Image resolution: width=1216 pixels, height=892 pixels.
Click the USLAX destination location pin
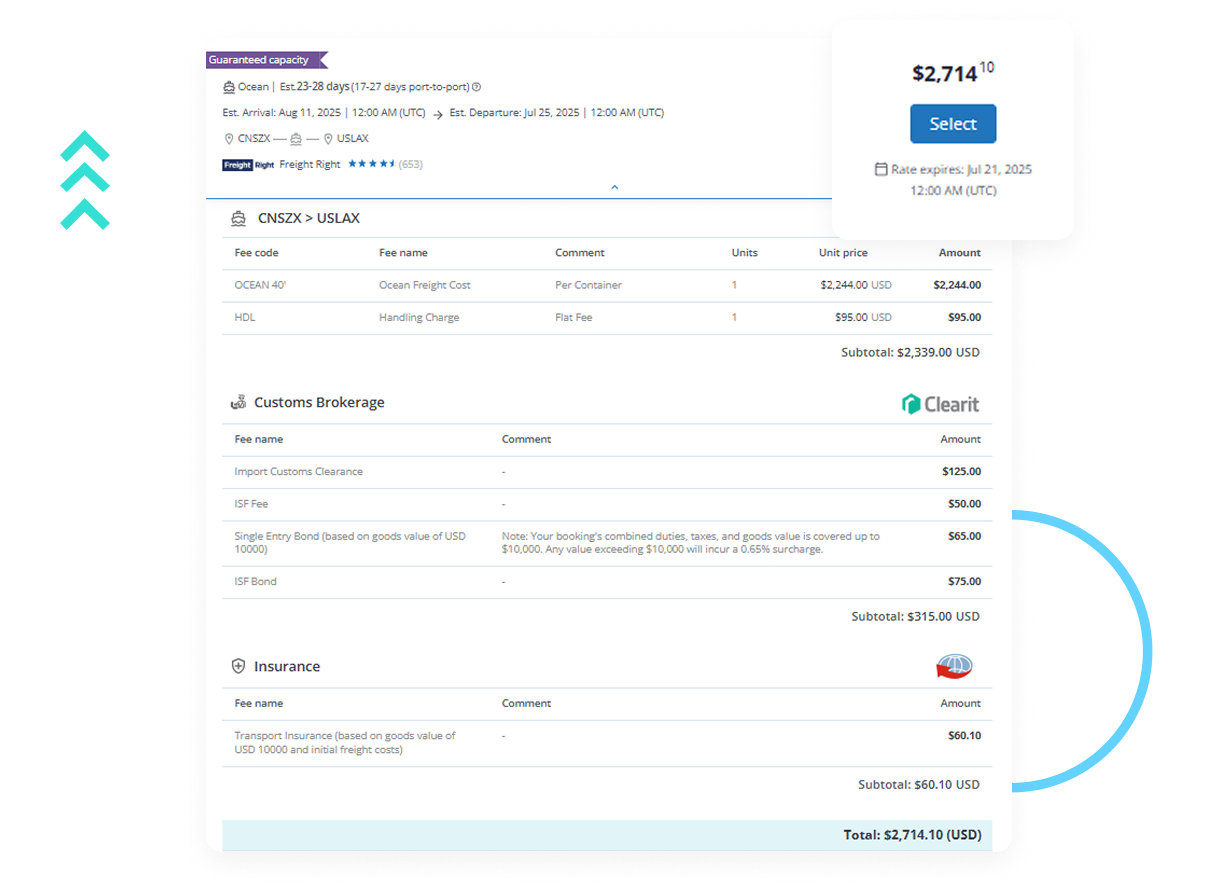click(x=328, y=139)
